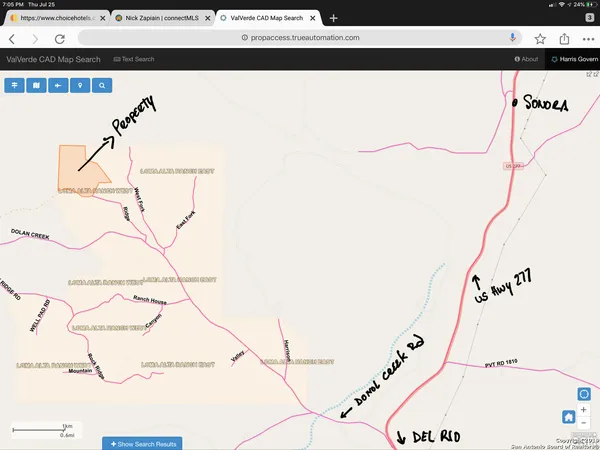Reload the page

[60, 38]
